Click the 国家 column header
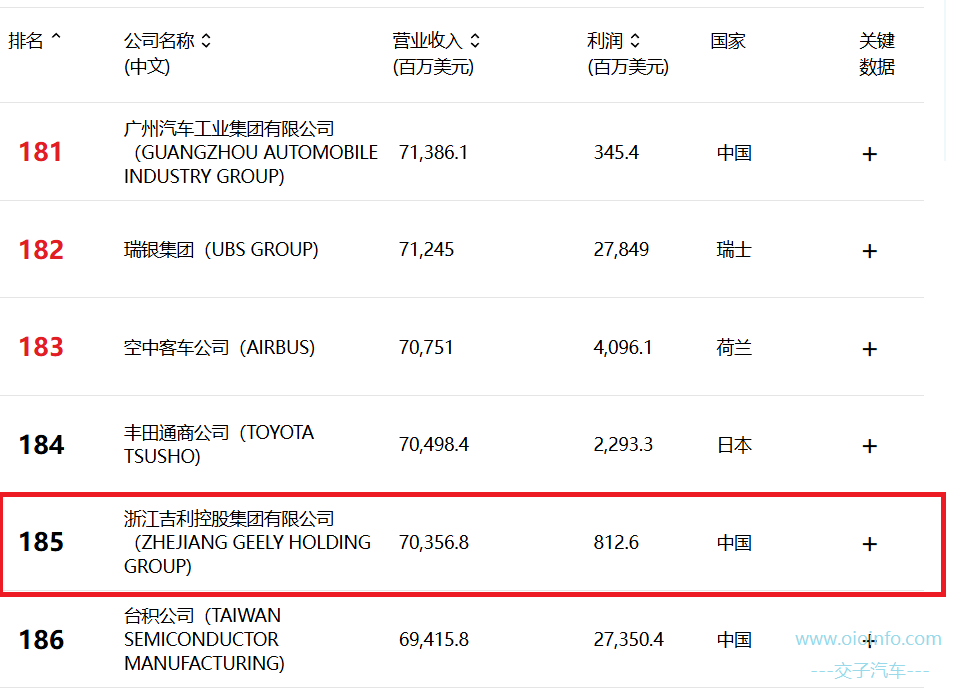The width and height of the screenshot is (953, 694). pos(728,41)
